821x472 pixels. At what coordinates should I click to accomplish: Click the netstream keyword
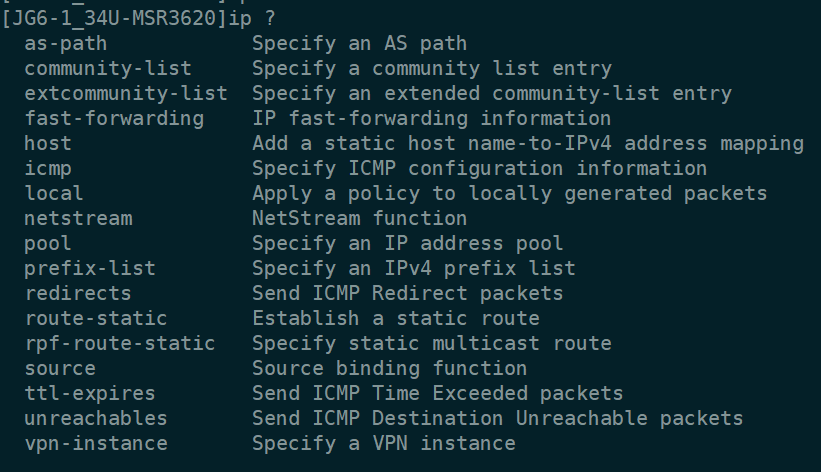point(78,218)
